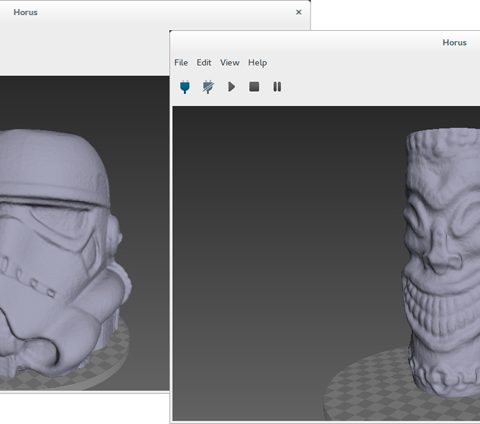The width and height of the screenshot is (480, 424).
Task: Open the Help menu
Action: (x=257, y=63)
